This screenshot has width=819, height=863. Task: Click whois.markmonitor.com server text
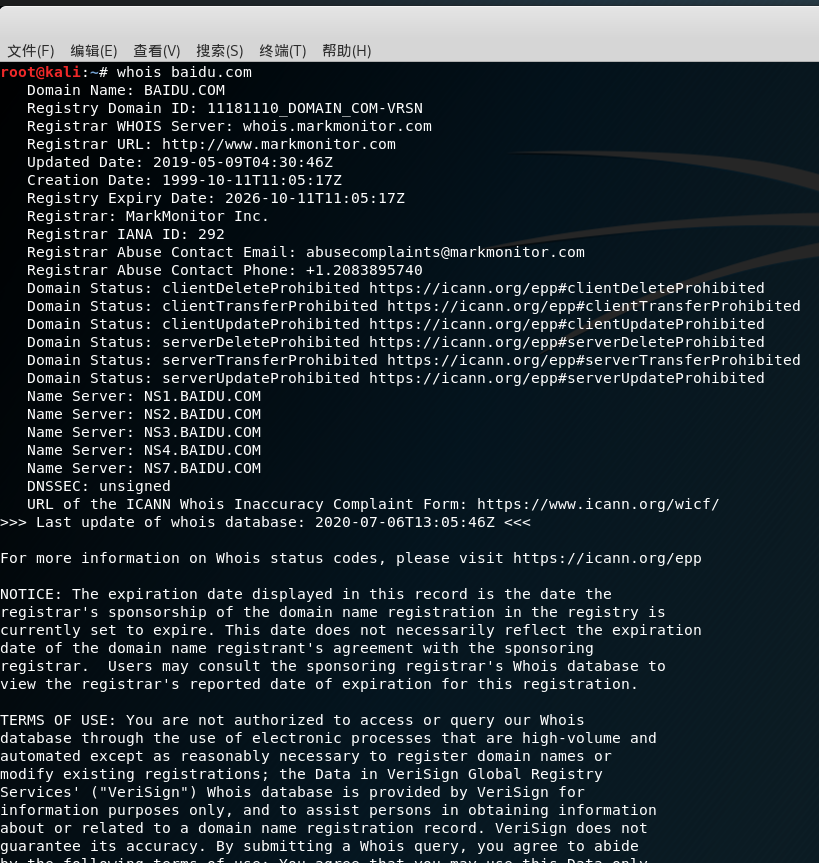(337, 126)
